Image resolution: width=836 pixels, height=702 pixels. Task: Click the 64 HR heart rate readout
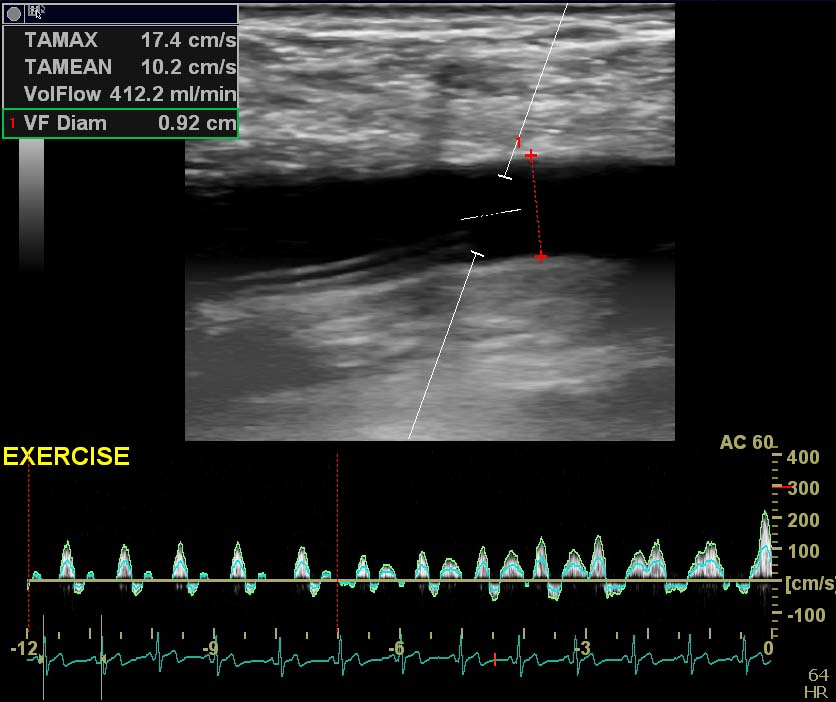click(x=818, y=684)
